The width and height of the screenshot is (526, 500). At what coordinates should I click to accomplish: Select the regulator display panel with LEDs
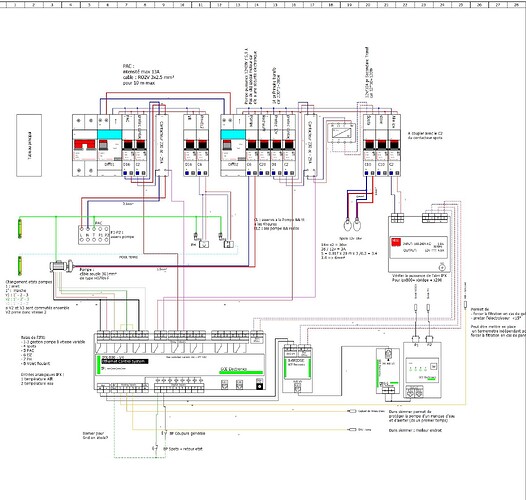[x=423, y=370]
